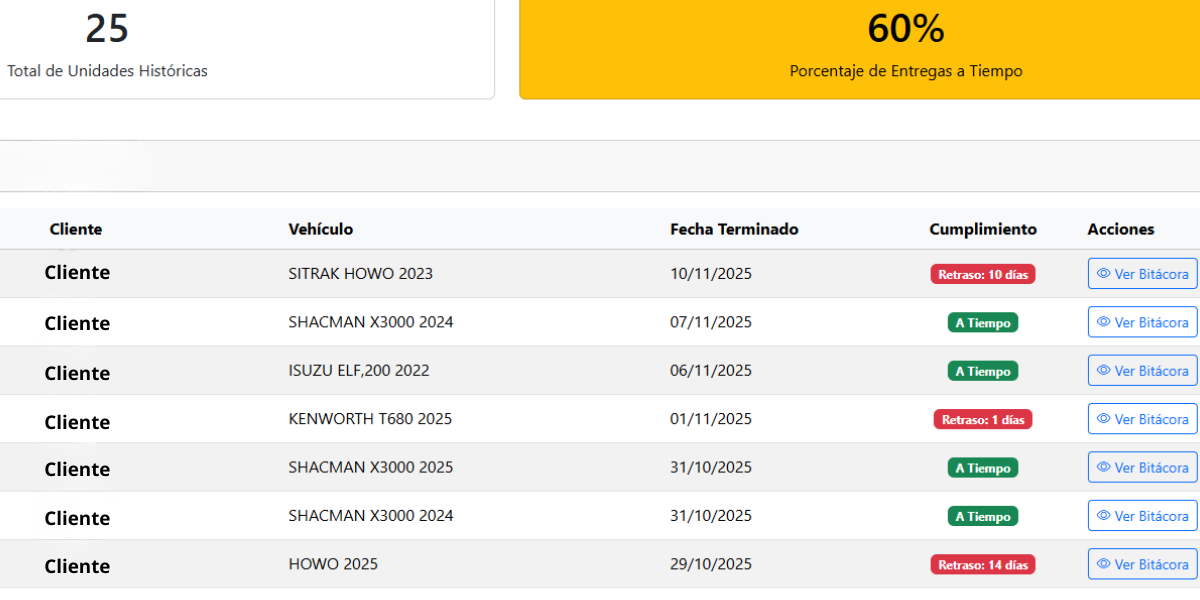Click the 'Retraso: 1 días' badge on KENWORTH row

[x=982, y=419]
